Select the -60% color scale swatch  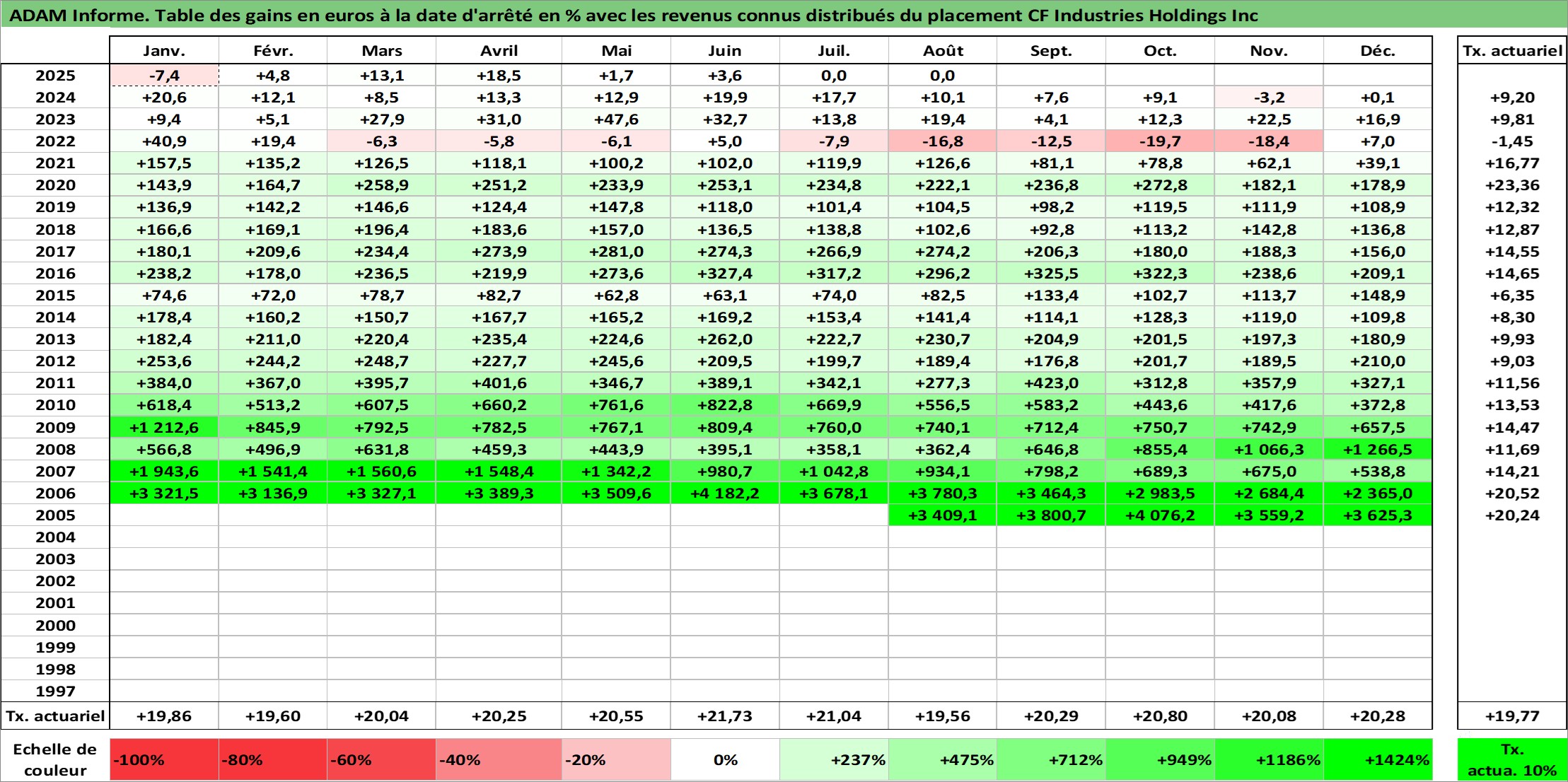381,760
